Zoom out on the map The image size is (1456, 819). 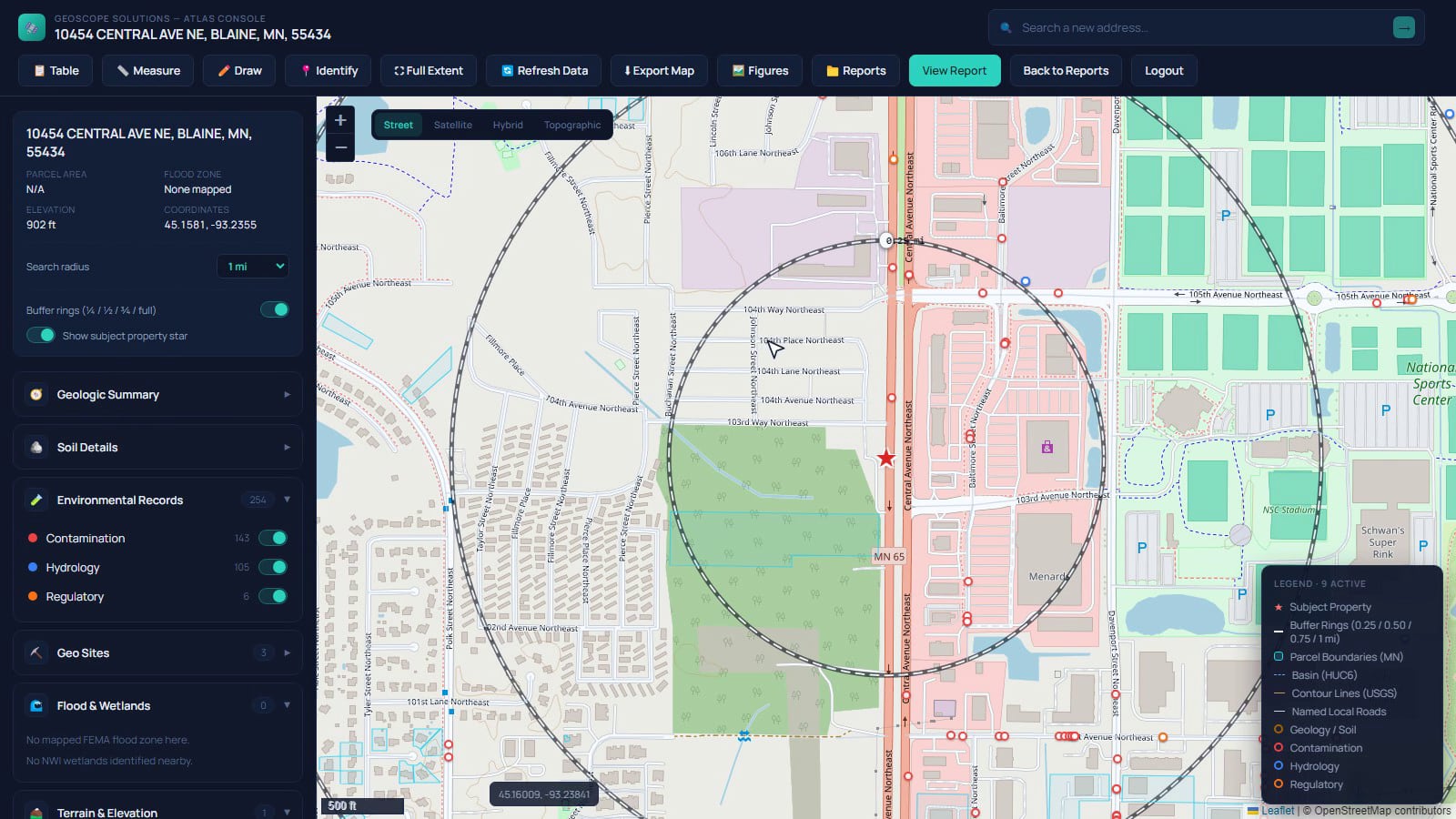[340, 147]
